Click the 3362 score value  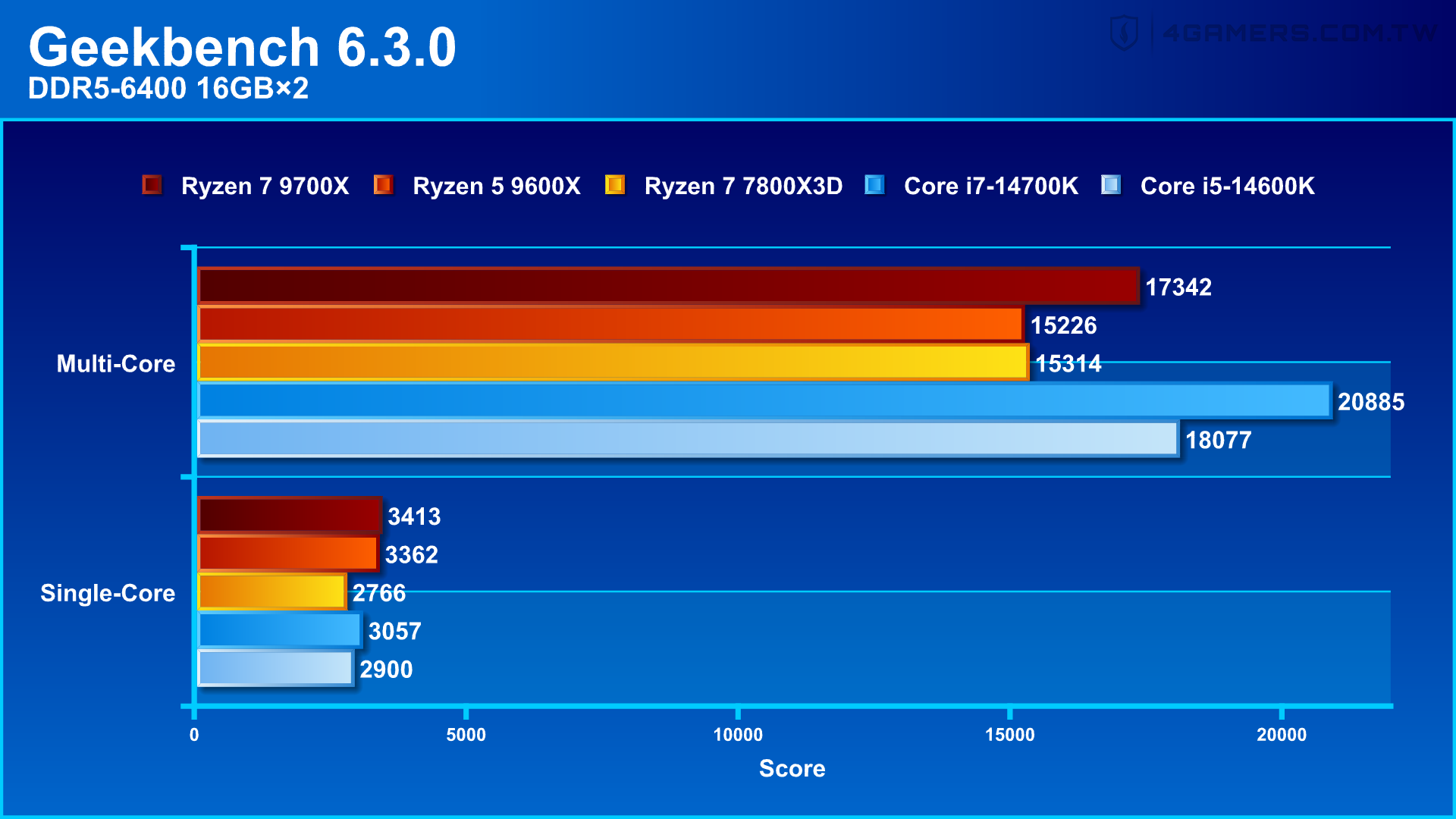411,555
